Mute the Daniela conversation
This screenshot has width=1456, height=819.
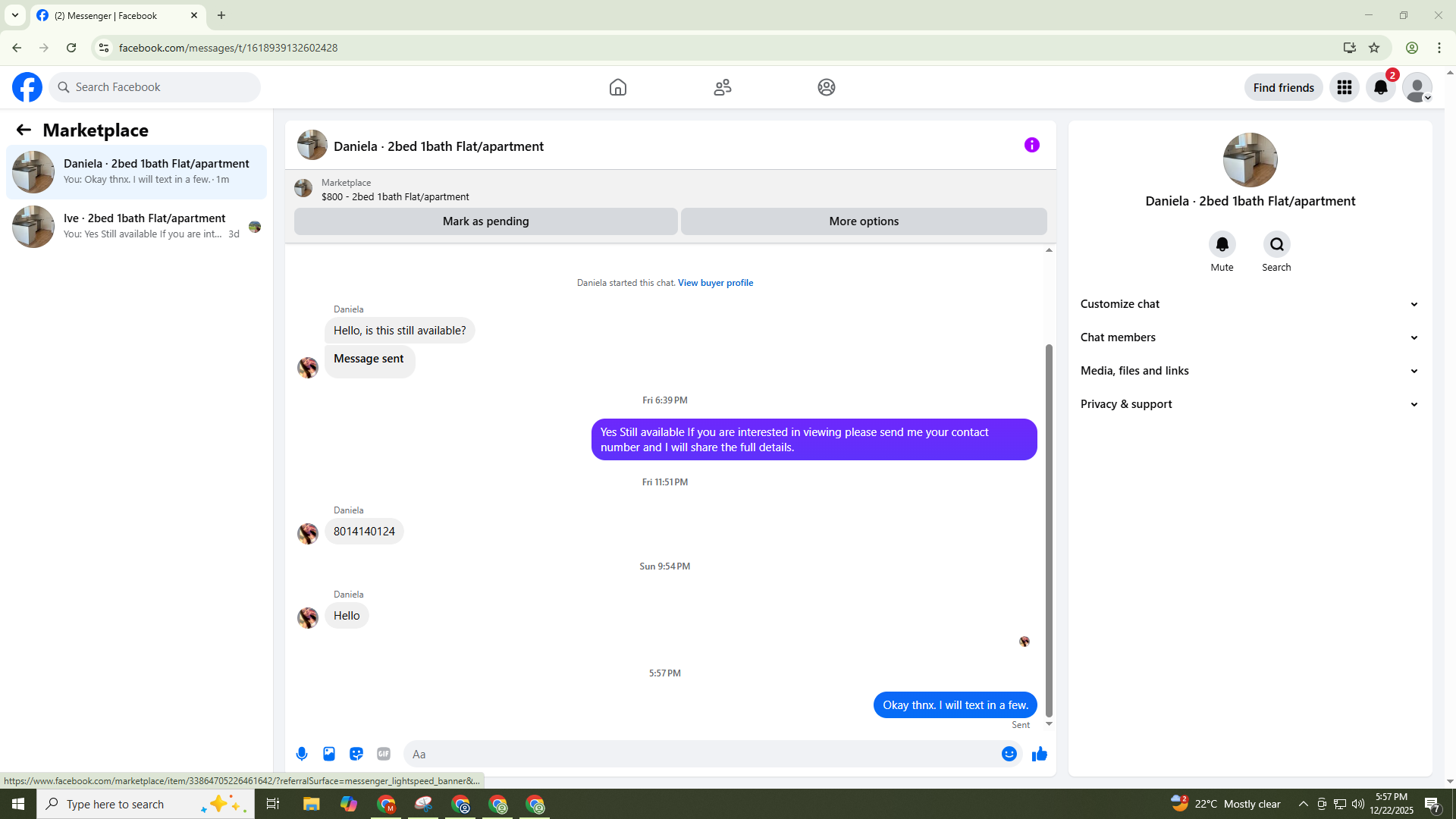tap(1222, 245)
